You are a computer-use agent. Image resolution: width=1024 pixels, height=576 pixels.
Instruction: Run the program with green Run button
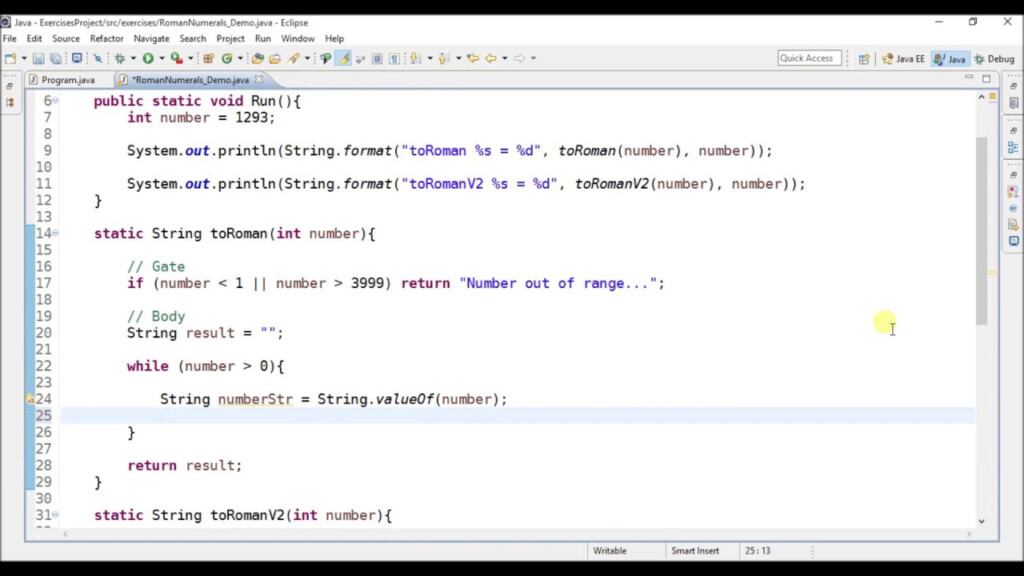(x=148, y=59)
